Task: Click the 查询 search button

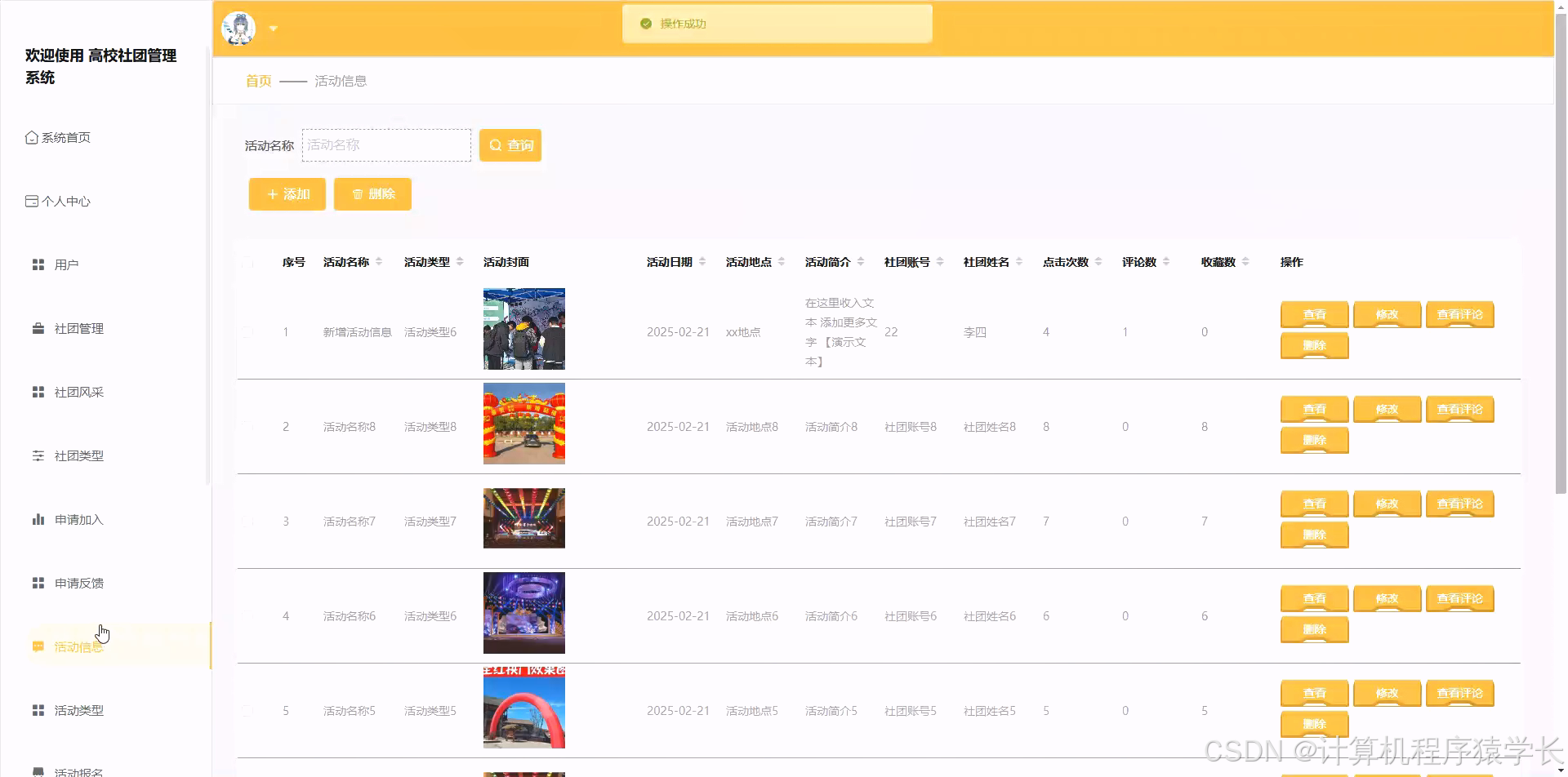Action: click(510, 145)
